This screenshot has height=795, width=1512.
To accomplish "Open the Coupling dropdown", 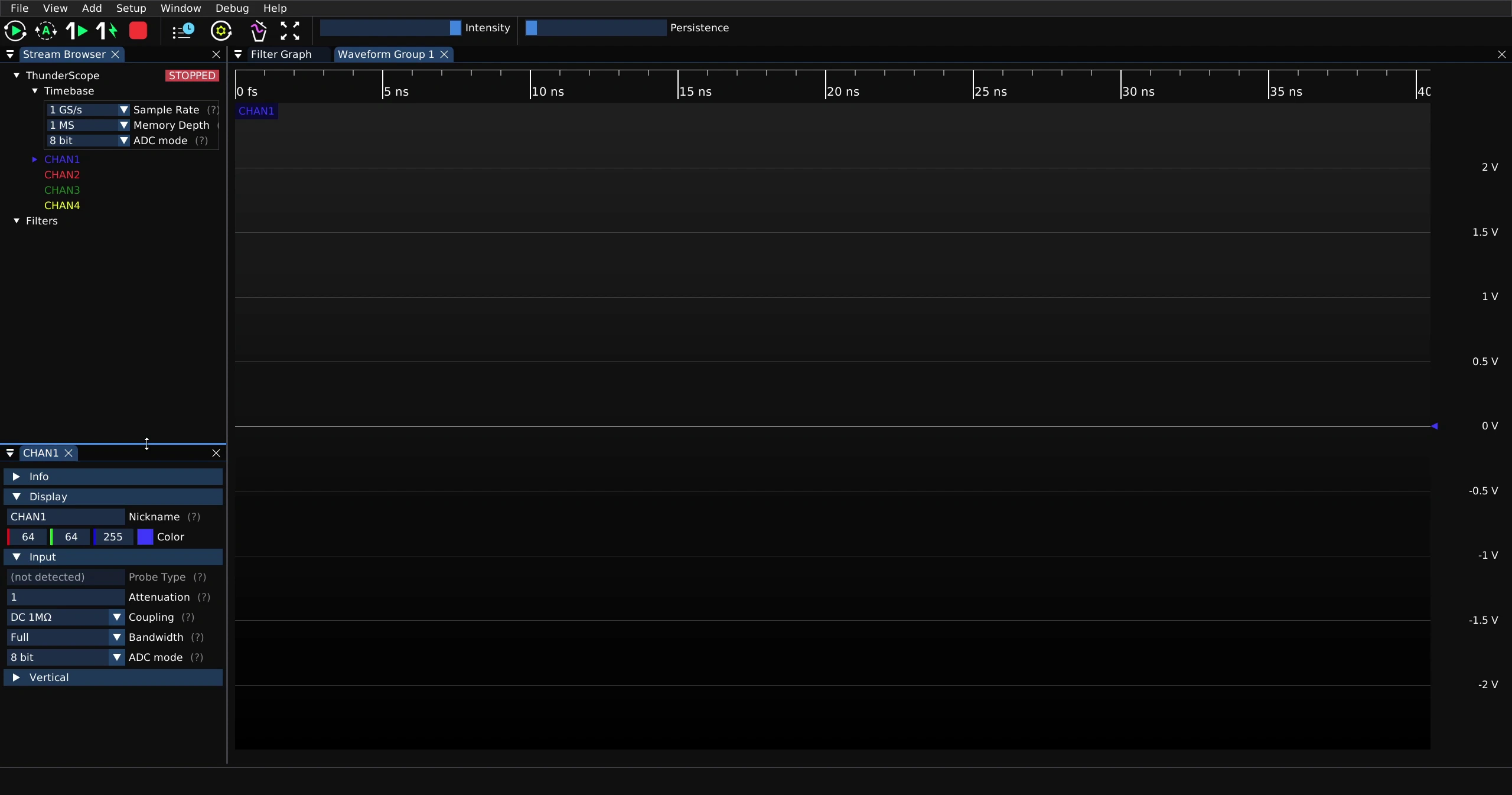I will (66, 617).
